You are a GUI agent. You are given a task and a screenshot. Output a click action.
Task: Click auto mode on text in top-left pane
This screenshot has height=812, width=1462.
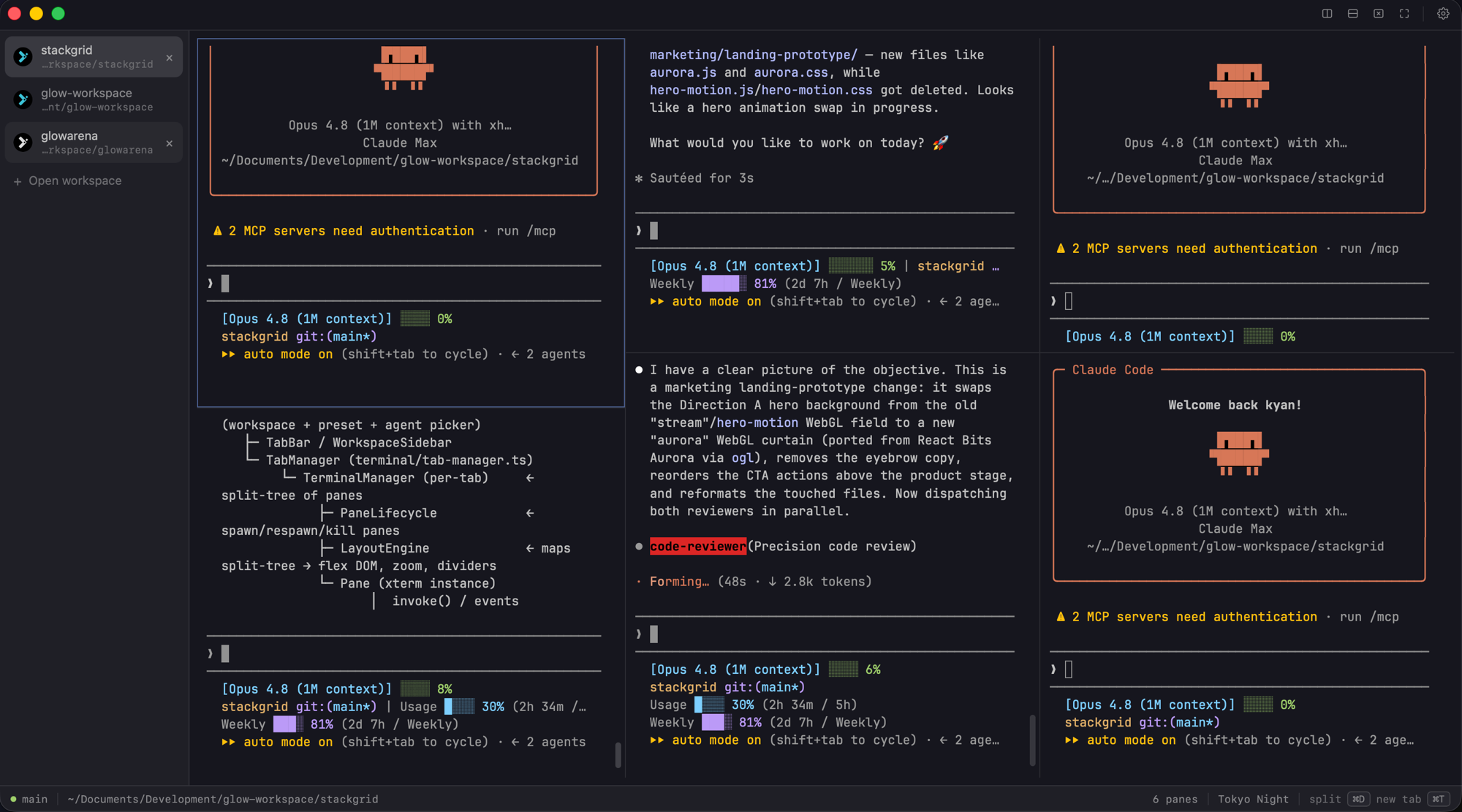point(287,354)
